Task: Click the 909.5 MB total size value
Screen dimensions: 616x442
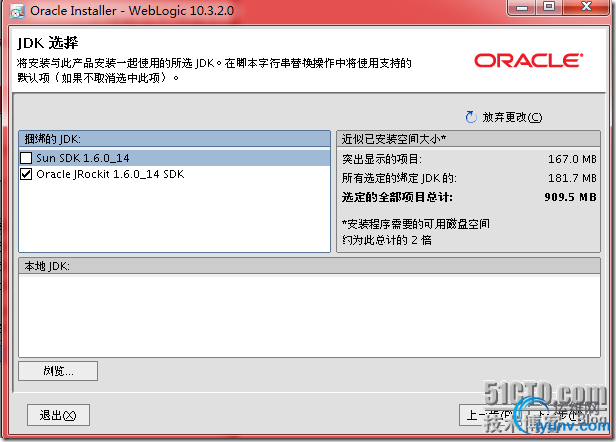Action: 570,197
